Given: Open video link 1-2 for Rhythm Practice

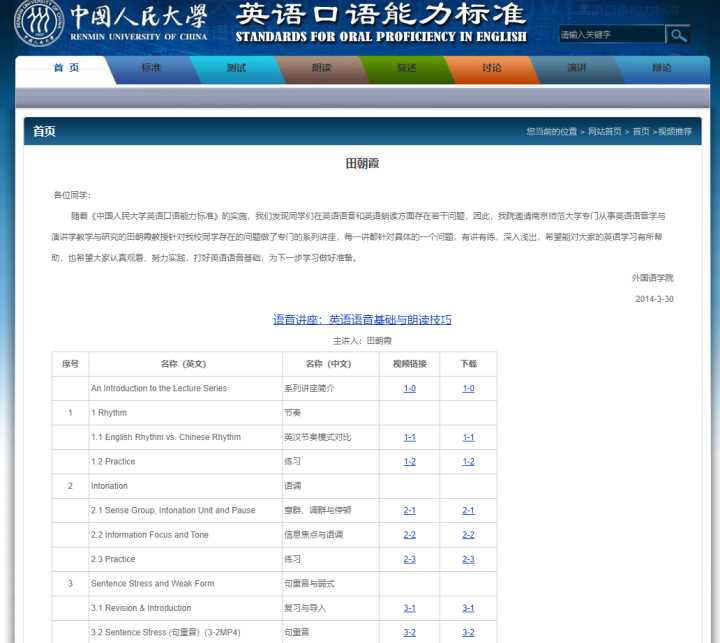Looking at the screenshot, I should tap(410, 462).
